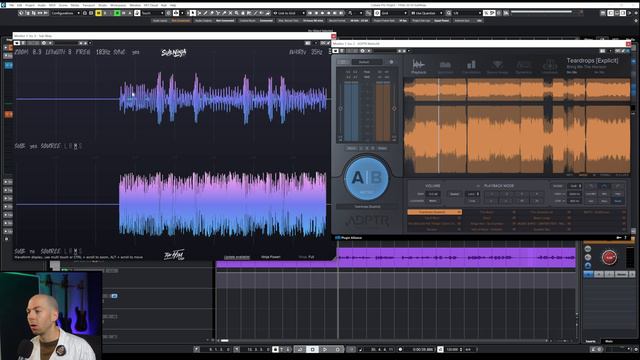Open the Link to Grid dropdown
This screenshot has height=360, width=640.
tap(289, 13)
